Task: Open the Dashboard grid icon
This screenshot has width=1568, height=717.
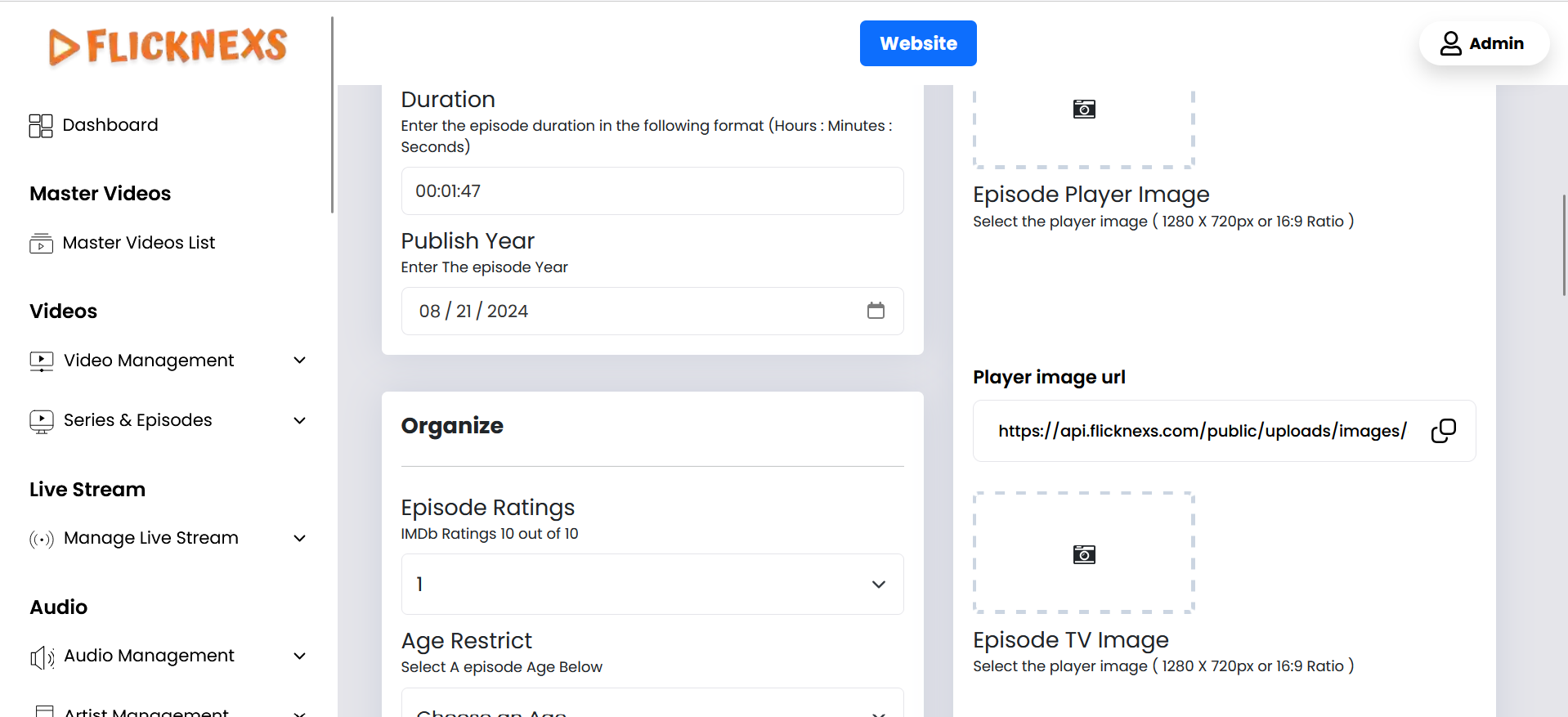Action: point(41,125)
